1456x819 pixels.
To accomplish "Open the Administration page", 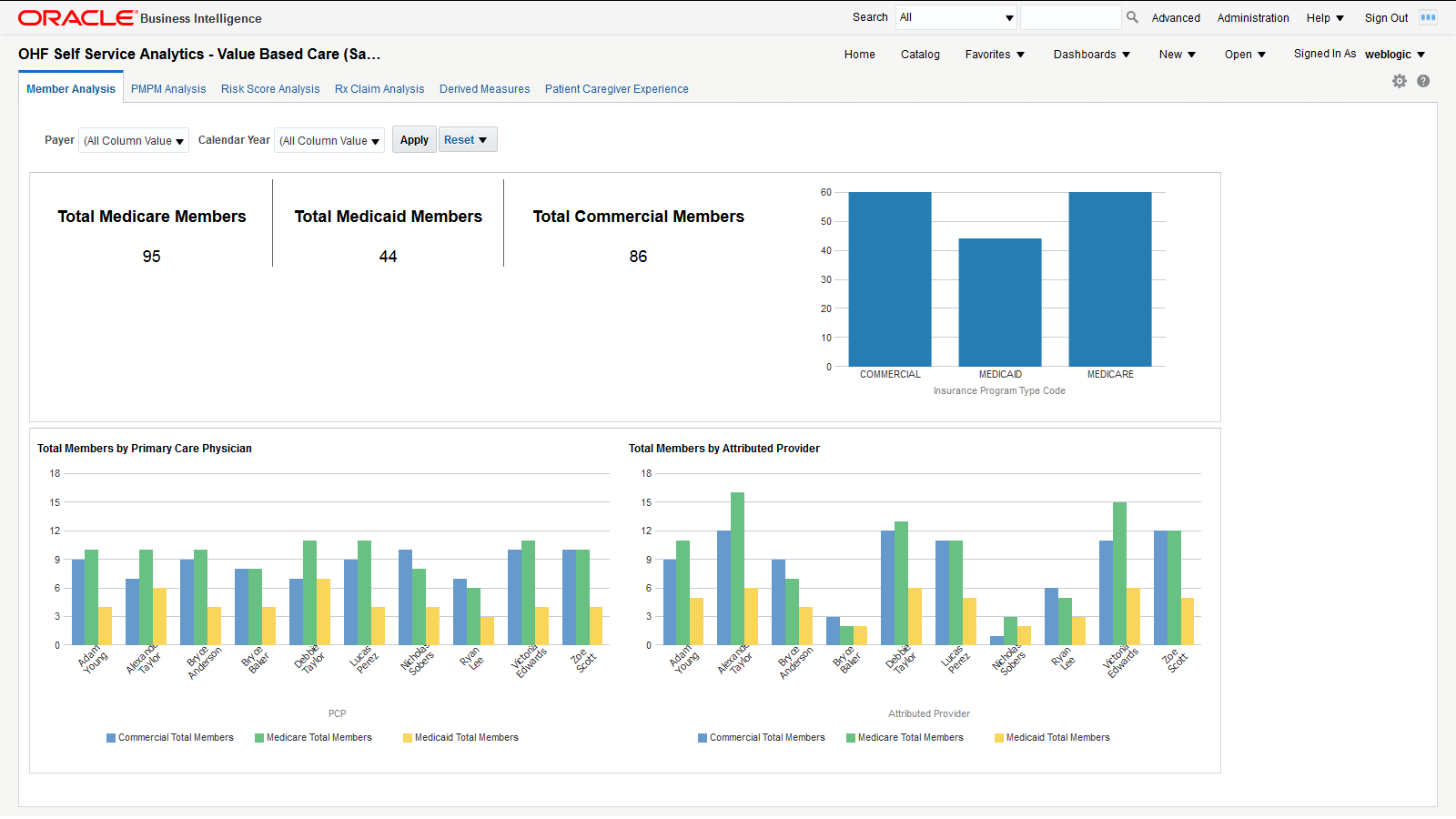I will click(x=1252, y=17).
